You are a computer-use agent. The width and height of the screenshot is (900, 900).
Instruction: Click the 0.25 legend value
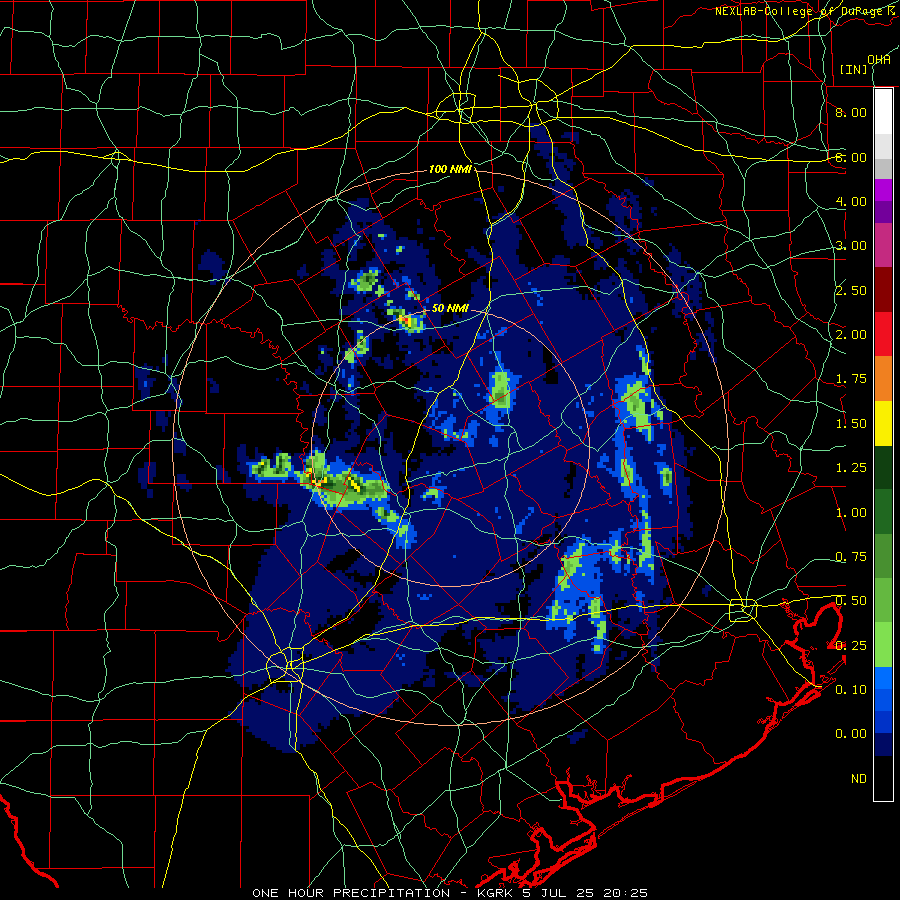(851, 646)
